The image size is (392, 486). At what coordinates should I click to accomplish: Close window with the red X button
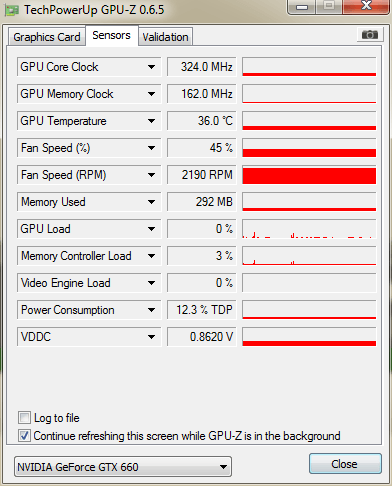[x=367, y=6]
